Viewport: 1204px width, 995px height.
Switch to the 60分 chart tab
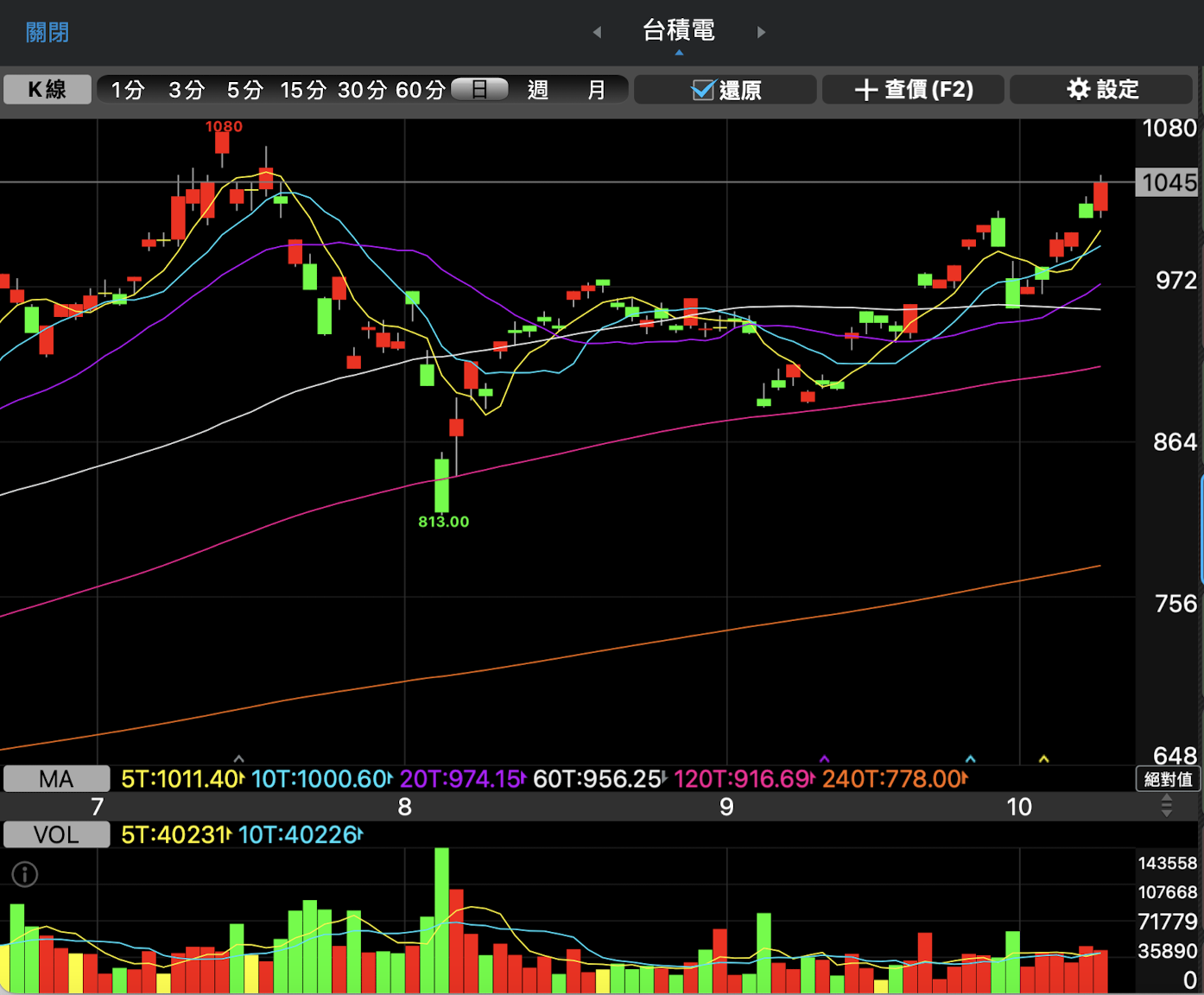pyautogui.click(x=420, y=90)
